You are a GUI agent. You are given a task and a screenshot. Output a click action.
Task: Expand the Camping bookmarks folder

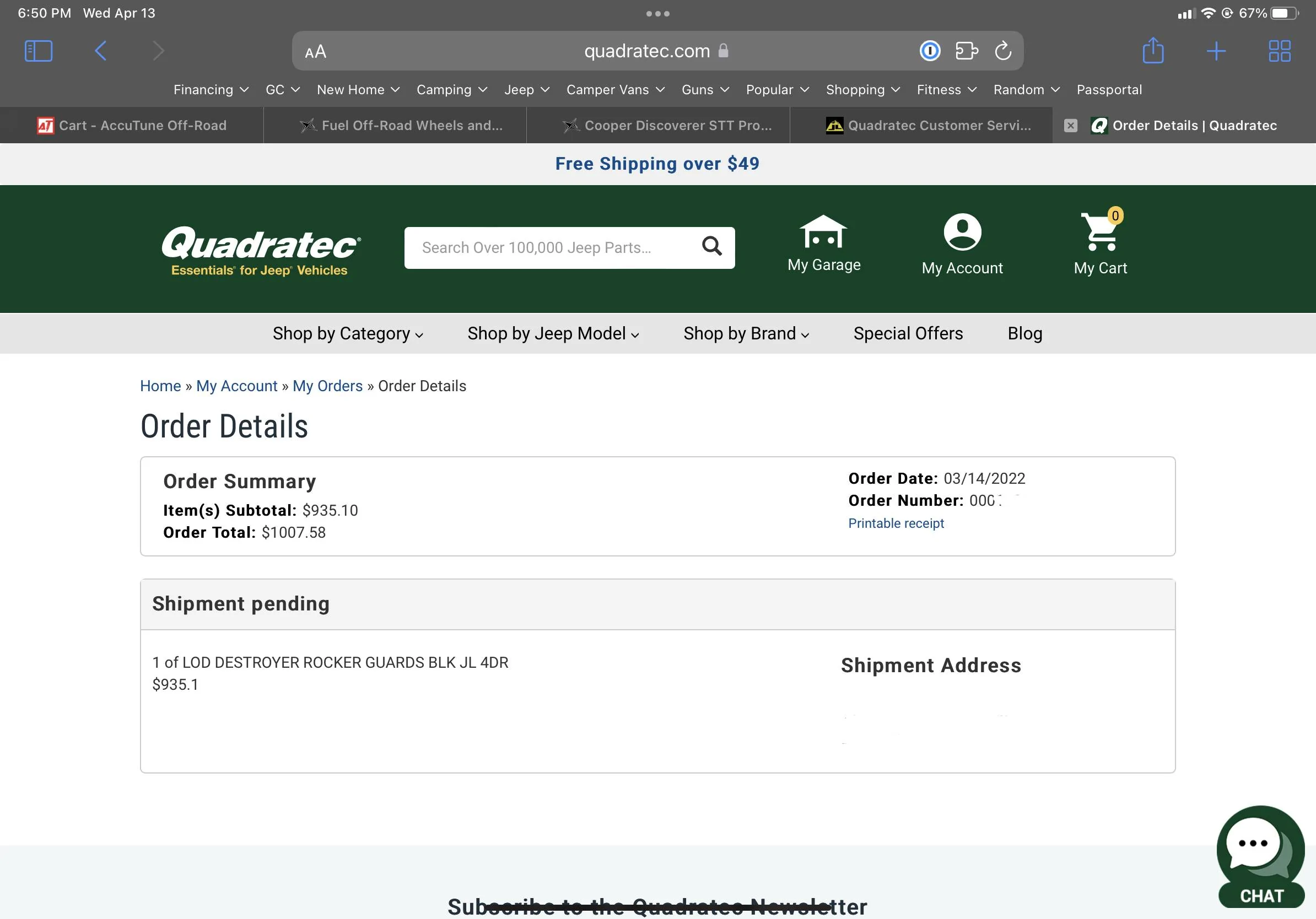452,90
